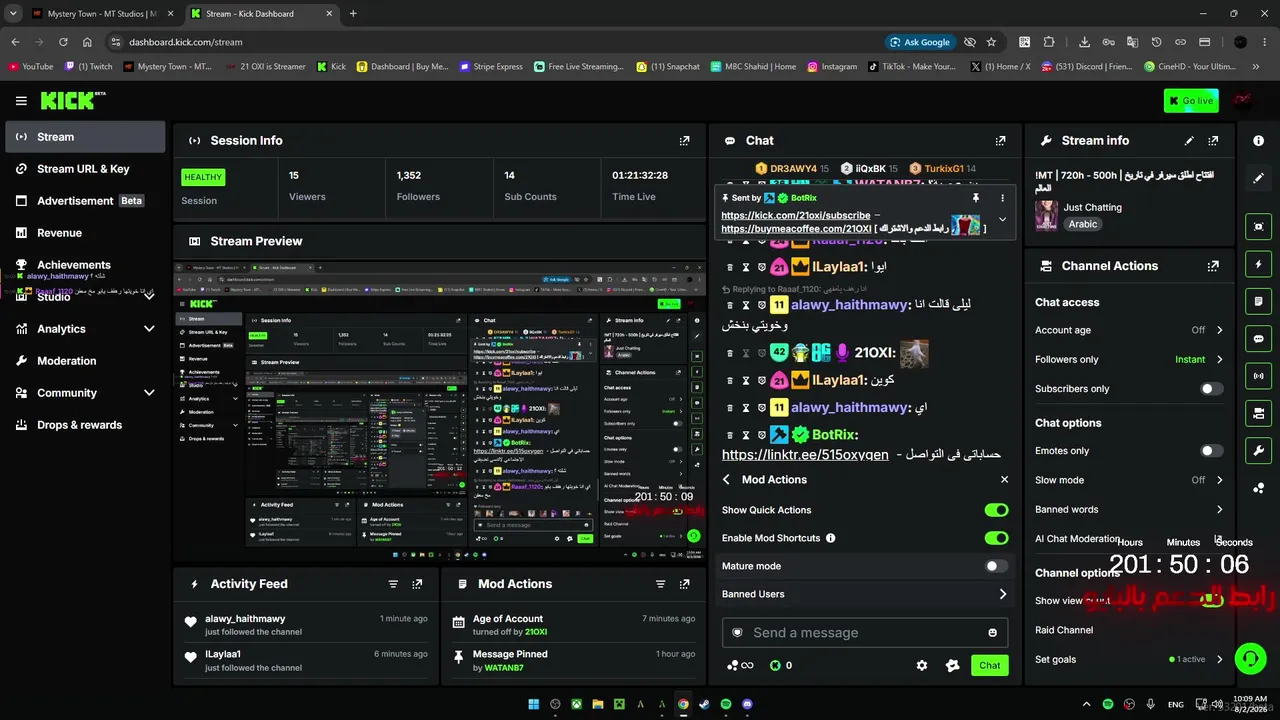Click the browser address bar
This screenshot has width=1280, height=720.
[500, 42]
